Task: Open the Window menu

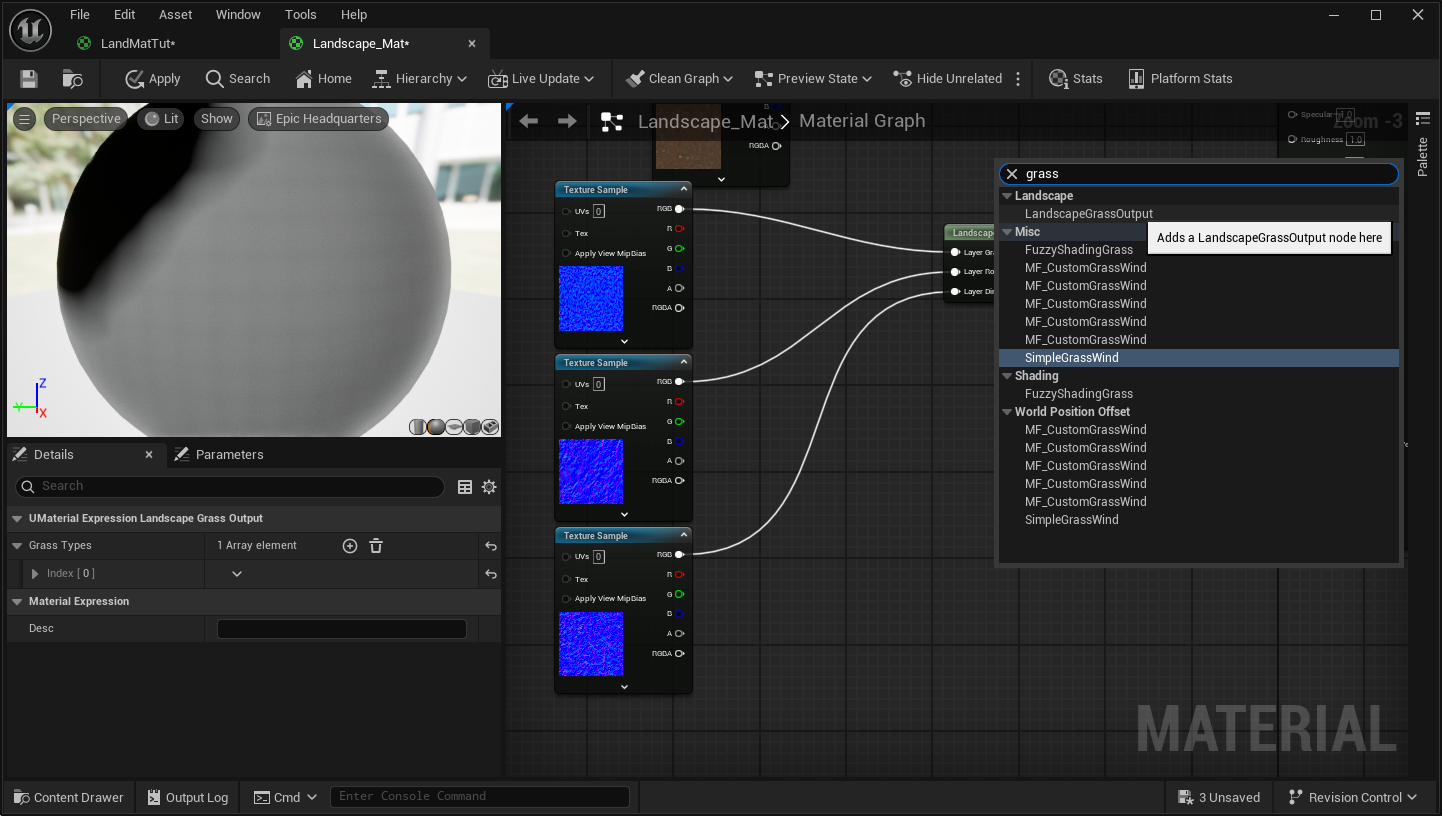Action: (x=238, y=15)
